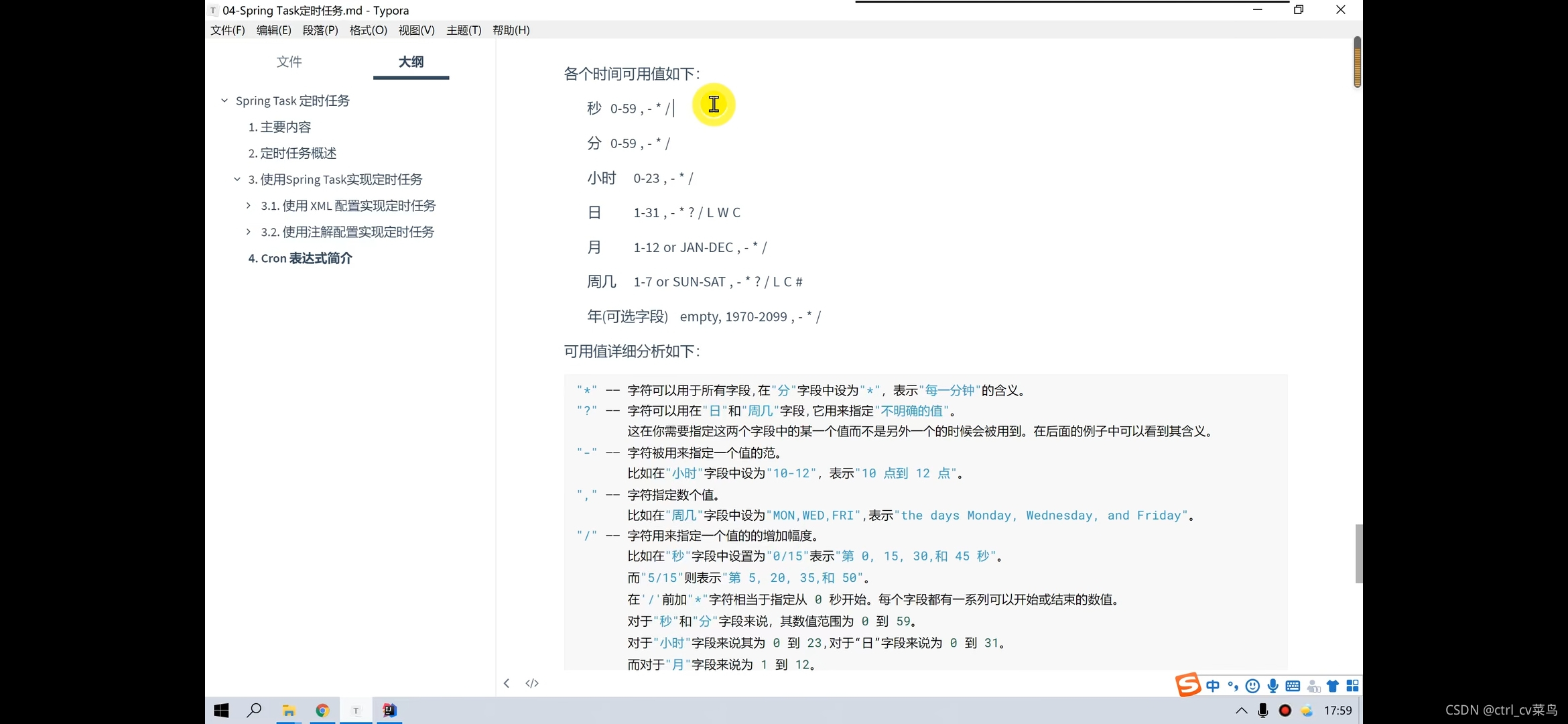Switch to the 文件 sidebar tab
Viewport: 1568px width, 724px height.
289,62
